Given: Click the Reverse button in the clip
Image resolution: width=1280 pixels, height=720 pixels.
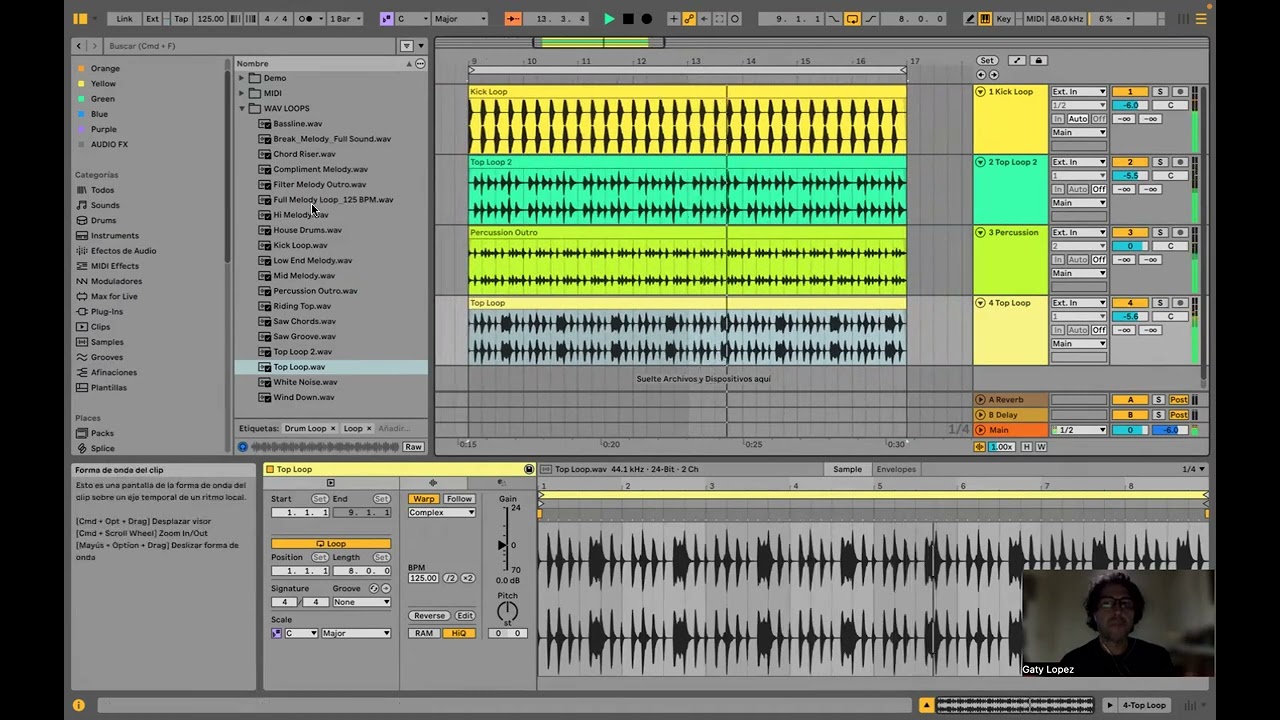Looking at the screenshot, I should (x=429, y=616).
